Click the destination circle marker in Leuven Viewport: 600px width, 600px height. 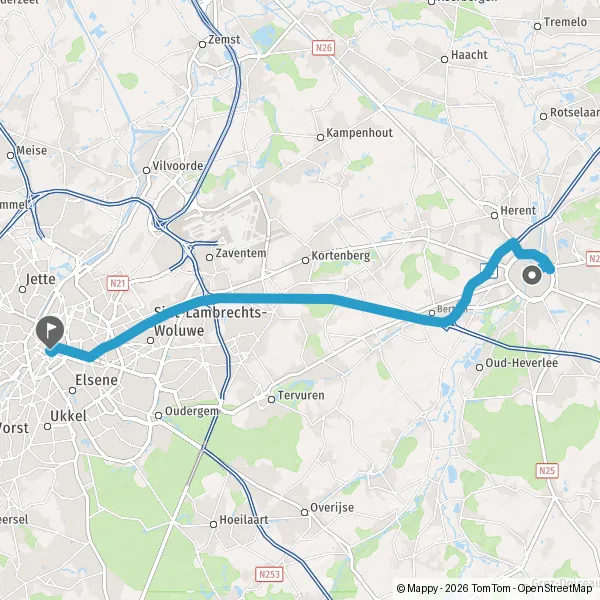point(532,275)
